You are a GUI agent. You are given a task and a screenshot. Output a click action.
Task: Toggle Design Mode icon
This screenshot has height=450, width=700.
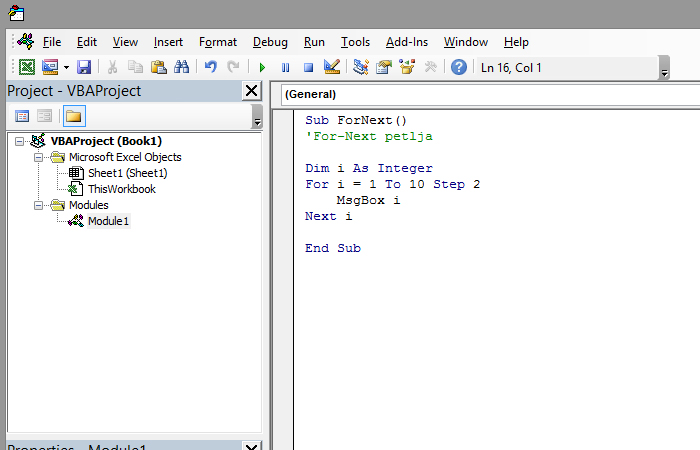332,67
